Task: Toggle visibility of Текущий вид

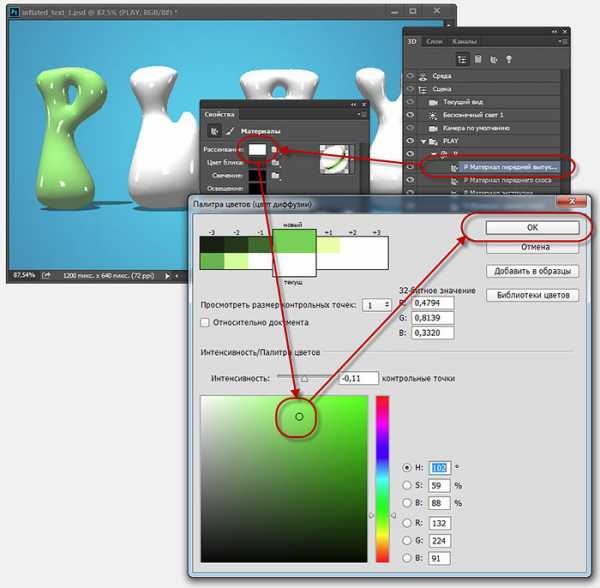Action: pyautogui.click(x=410, y=102)
